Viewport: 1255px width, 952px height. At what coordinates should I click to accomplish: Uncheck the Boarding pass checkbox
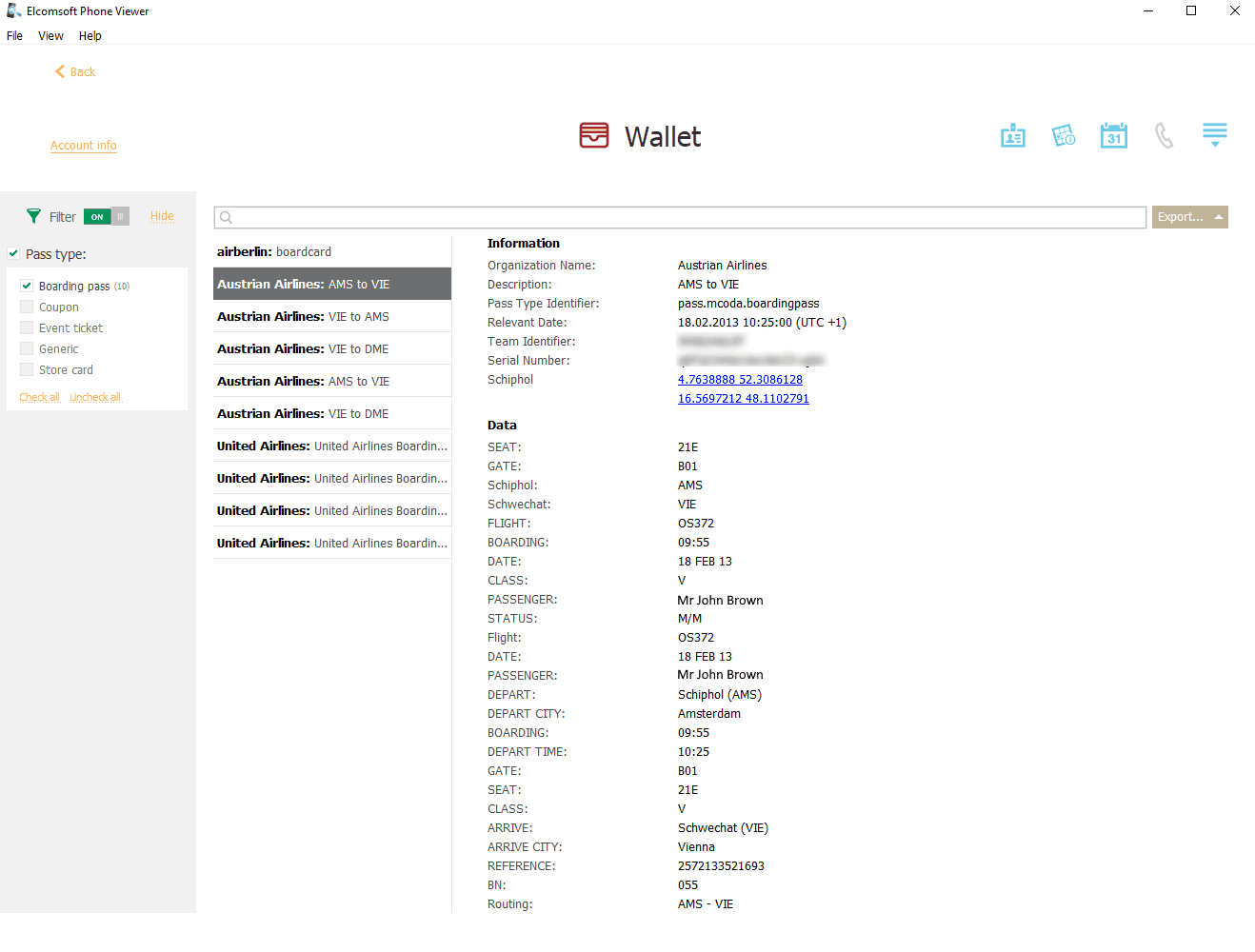27,286
